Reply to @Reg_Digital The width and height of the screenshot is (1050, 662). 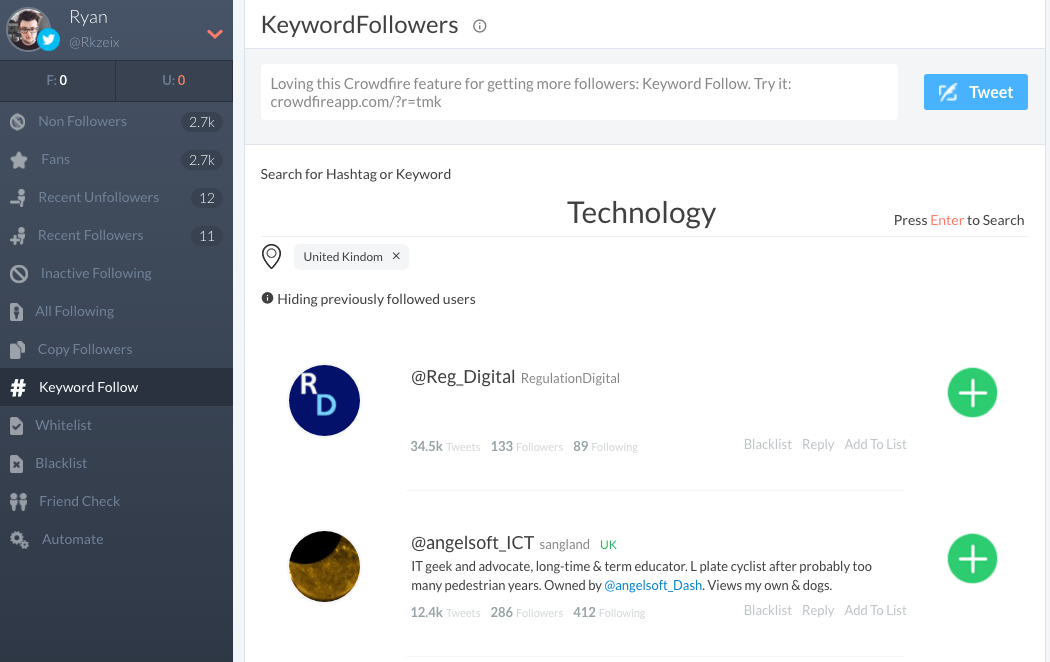(x=818, y=444)
